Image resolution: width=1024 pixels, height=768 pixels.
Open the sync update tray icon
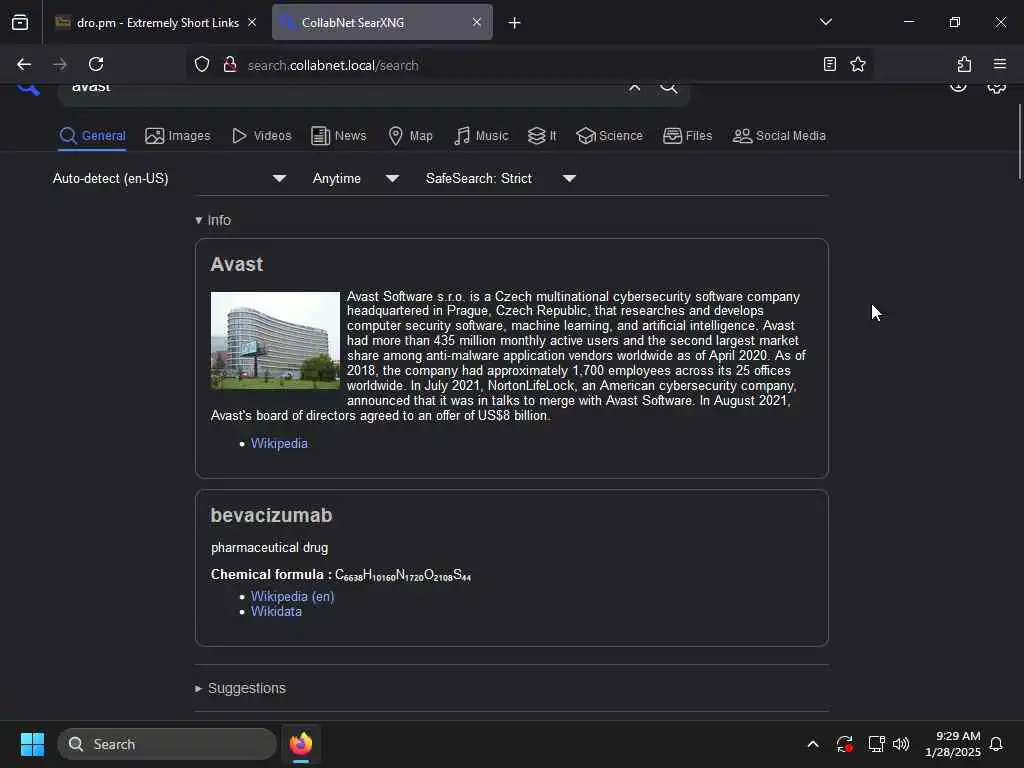pos(844,744)
